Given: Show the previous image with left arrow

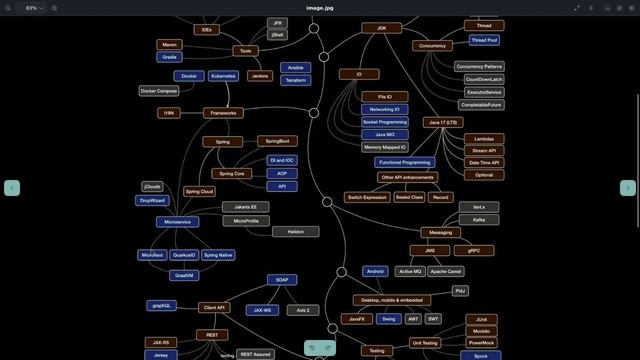Looking at the screenshot, I should click(x=12, y=188).
